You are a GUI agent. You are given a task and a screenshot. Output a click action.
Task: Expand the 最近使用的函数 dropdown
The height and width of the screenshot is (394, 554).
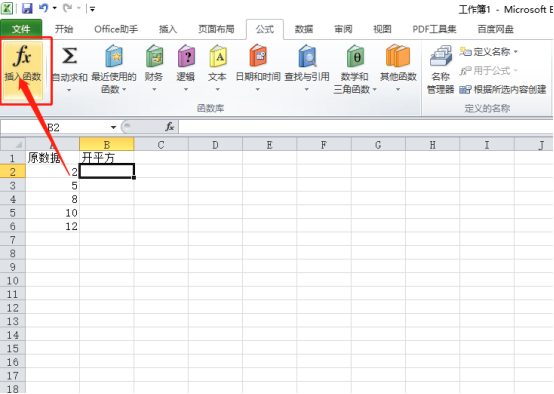pos(124,90)
